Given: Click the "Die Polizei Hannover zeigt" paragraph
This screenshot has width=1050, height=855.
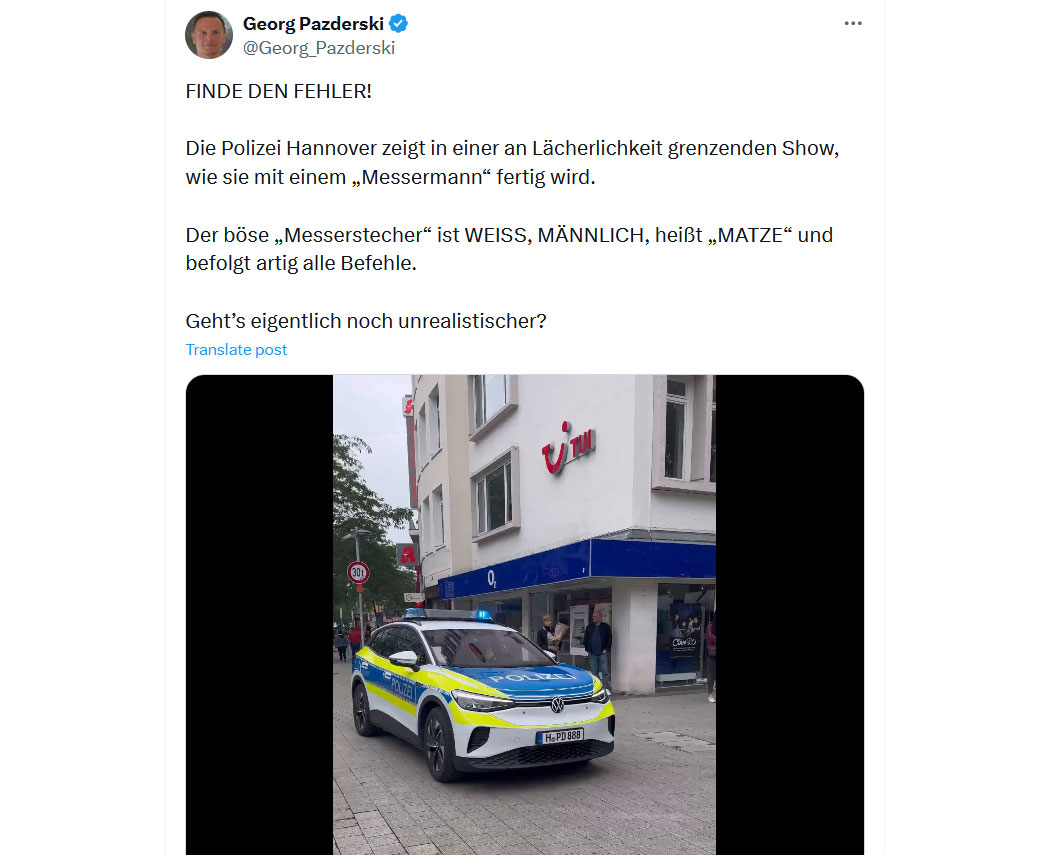Looking at the screenshot, I should [512, 163].
